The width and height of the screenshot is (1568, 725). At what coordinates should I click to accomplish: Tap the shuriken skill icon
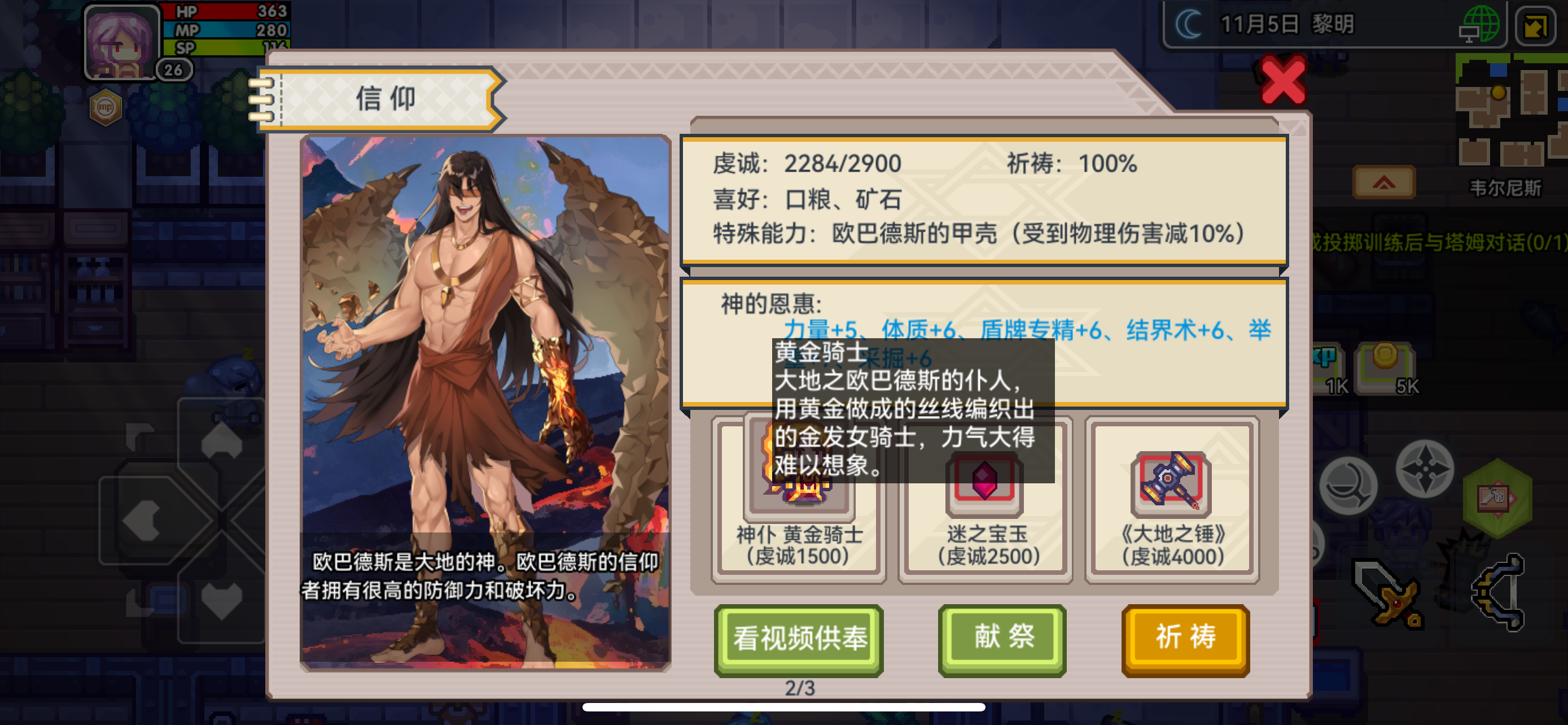pos(1424,469)
